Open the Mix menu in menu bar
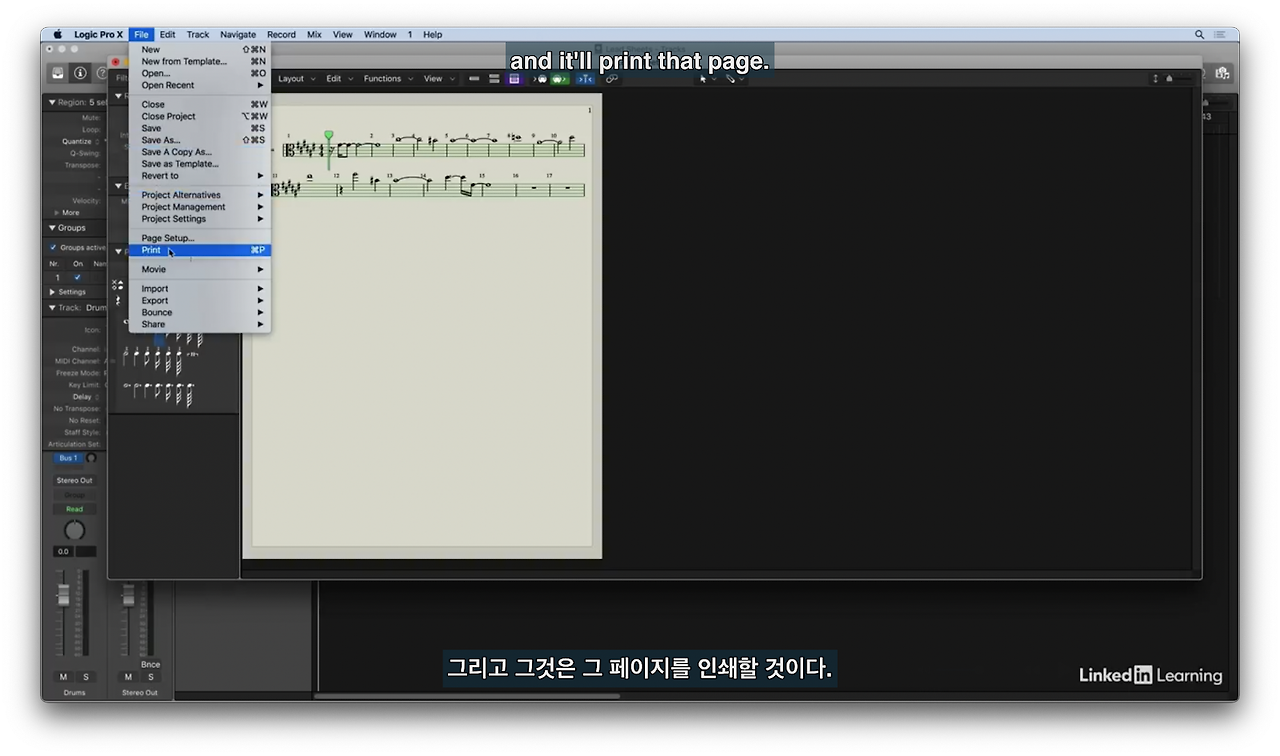The image size is (1280, 756). point(314,34)
